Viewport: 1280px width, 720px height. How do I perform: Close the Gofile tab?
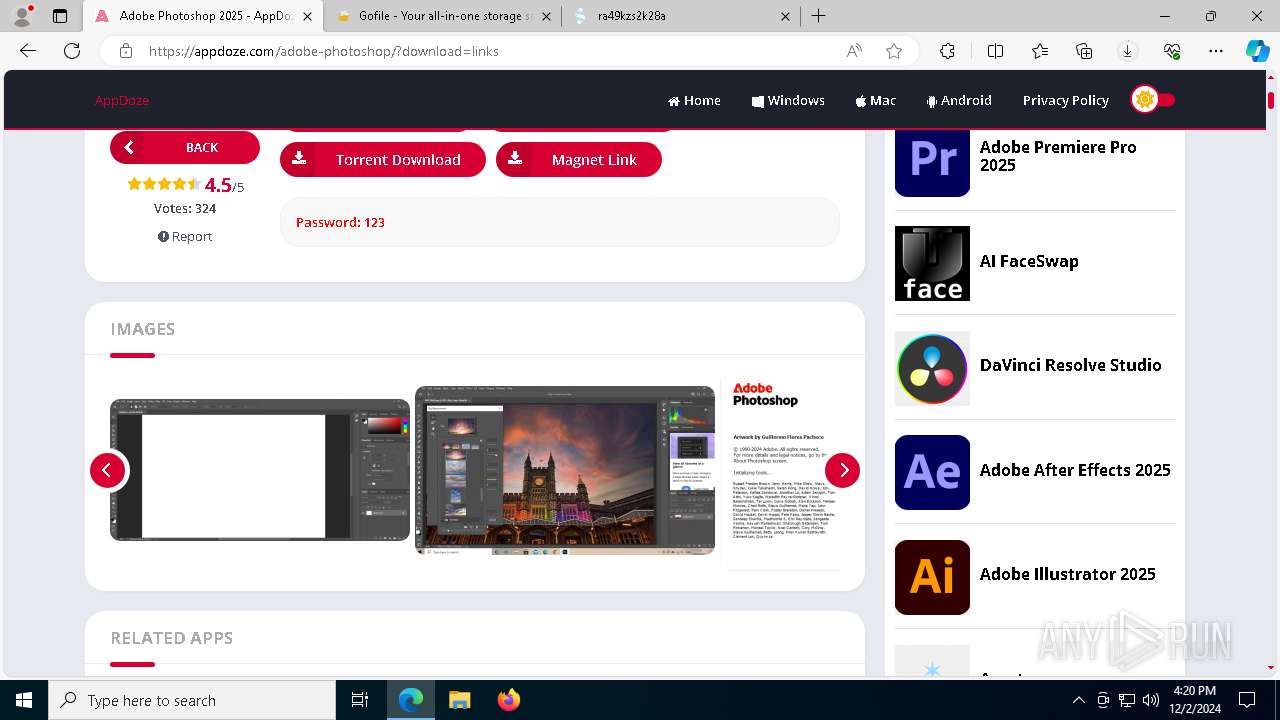[547, 16]
